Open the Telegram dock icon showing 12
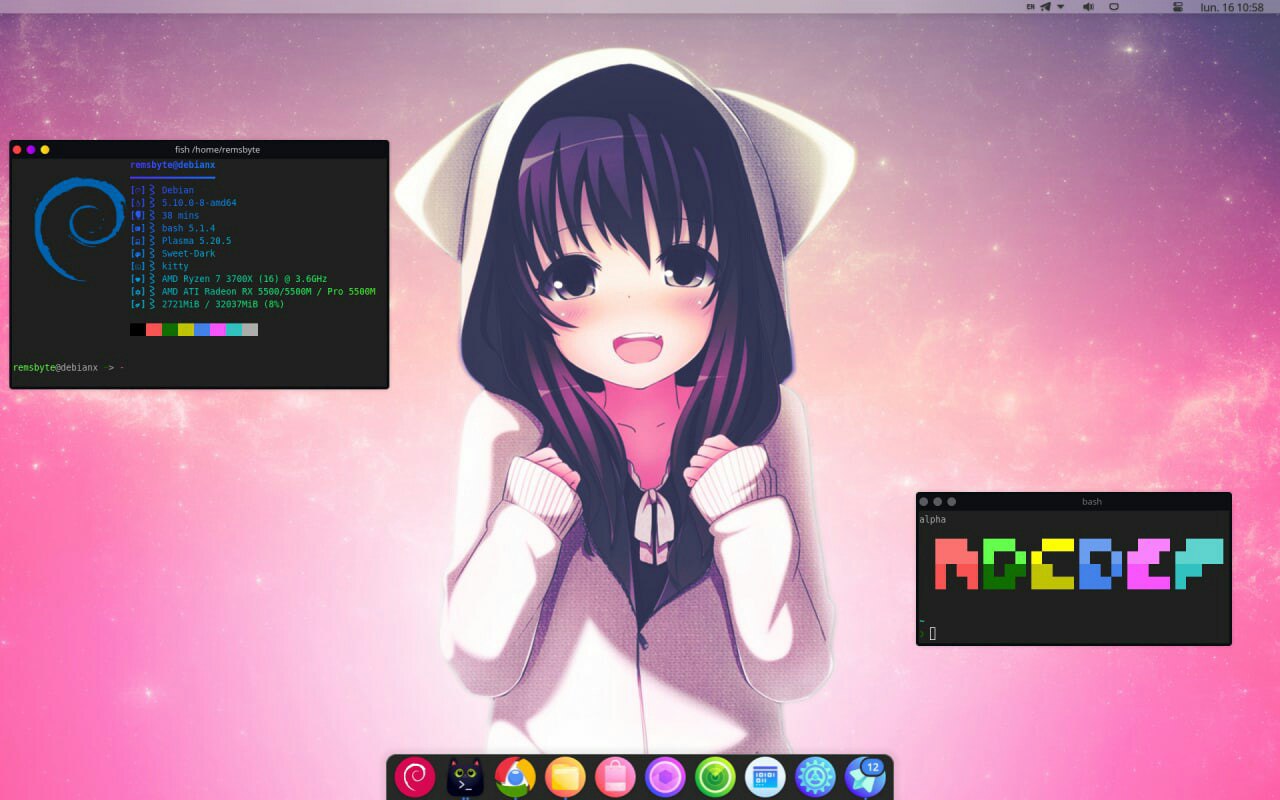This screenshot has height=800, width=1280. pyautogui.click(x=865, y=777)
